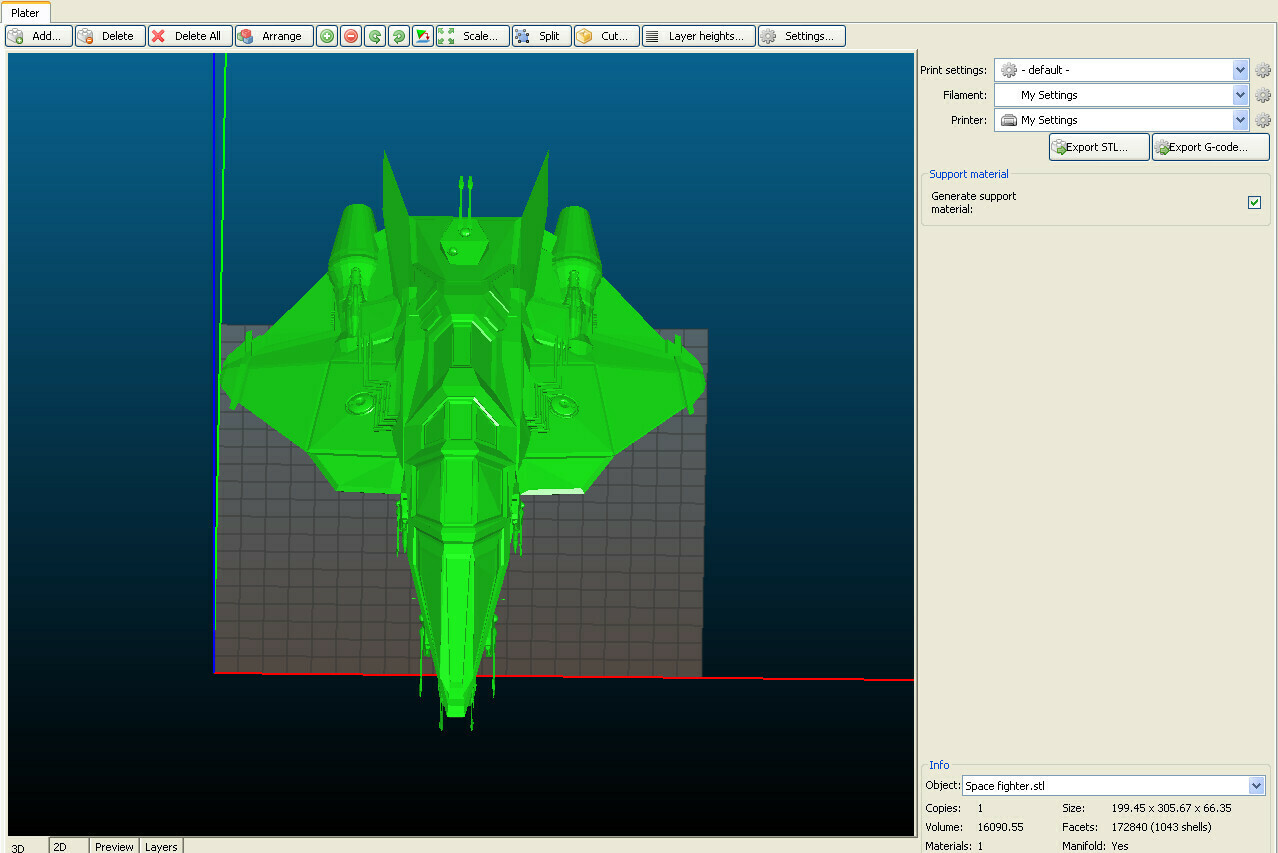Switch to the Preview tab
1278x853 pixels.
click(113, 846)
